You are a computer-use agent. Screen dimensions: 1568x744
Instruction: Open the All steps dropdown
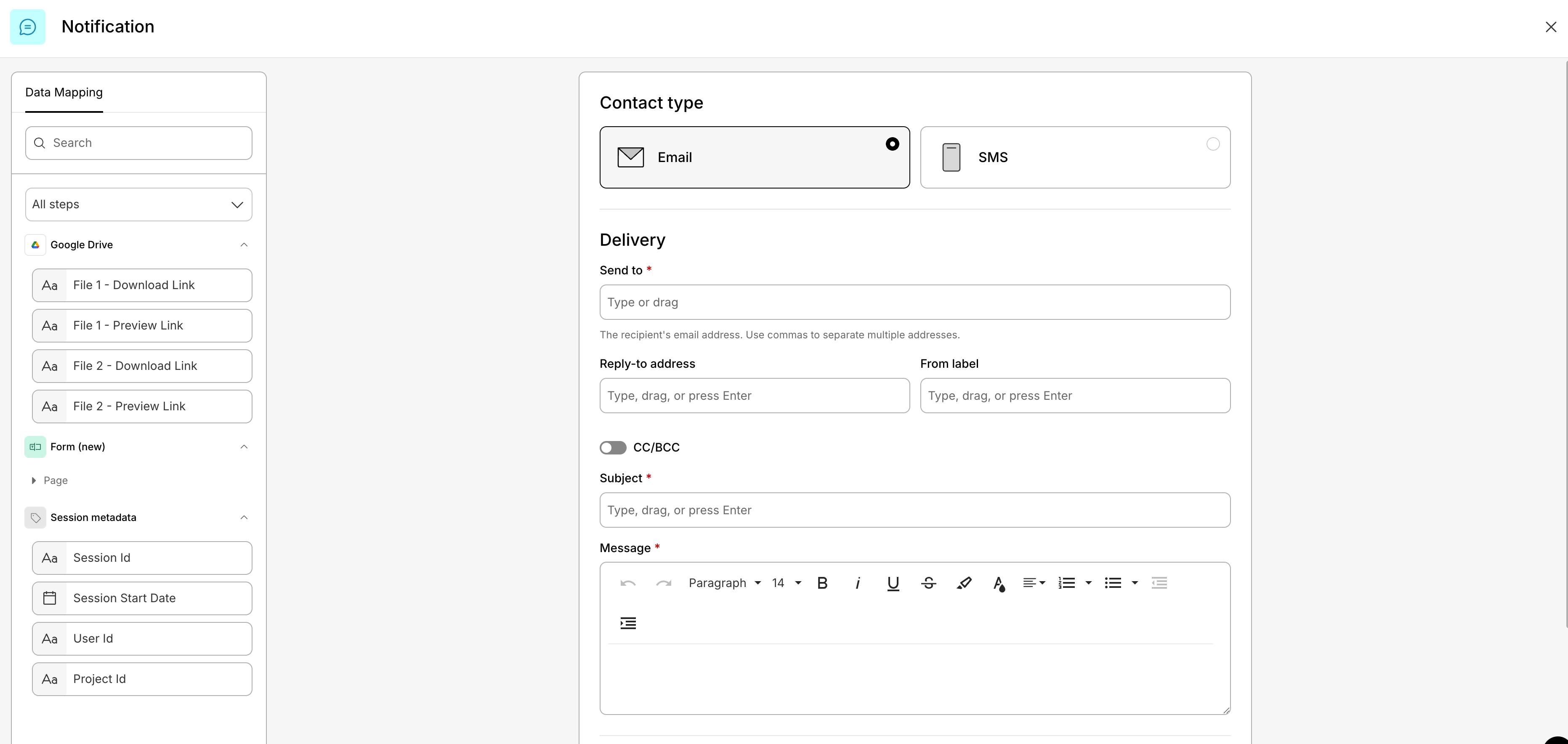[139, 205]
